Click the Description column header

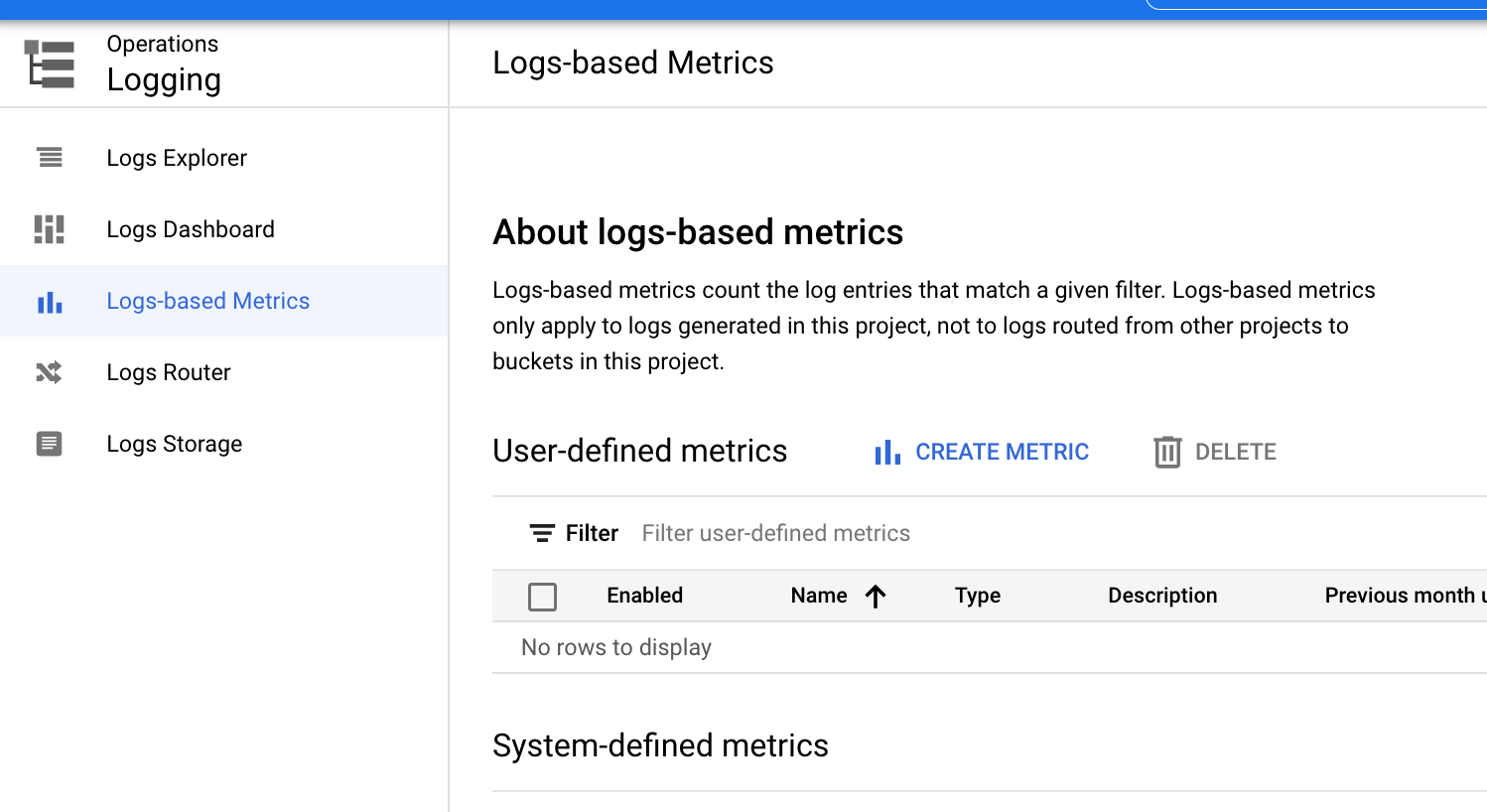coord(1162,596)
